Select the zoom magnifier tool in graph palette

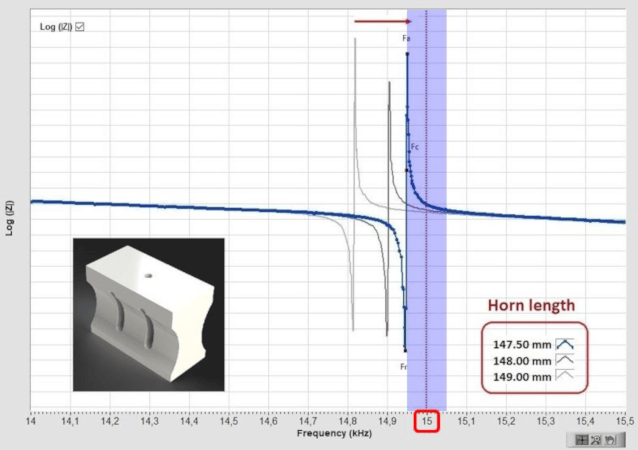(x=596, y=440)
